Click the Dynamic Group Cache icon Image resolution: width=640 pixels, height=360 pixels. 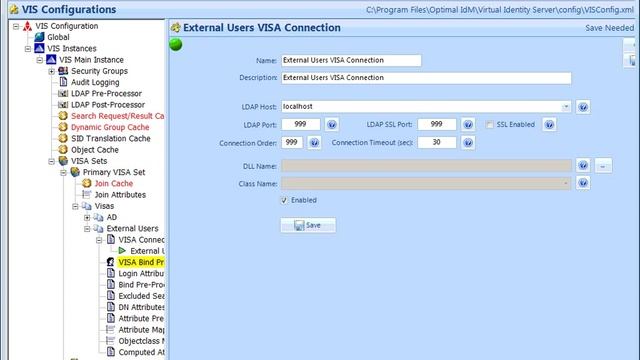(x=63, y=127)
